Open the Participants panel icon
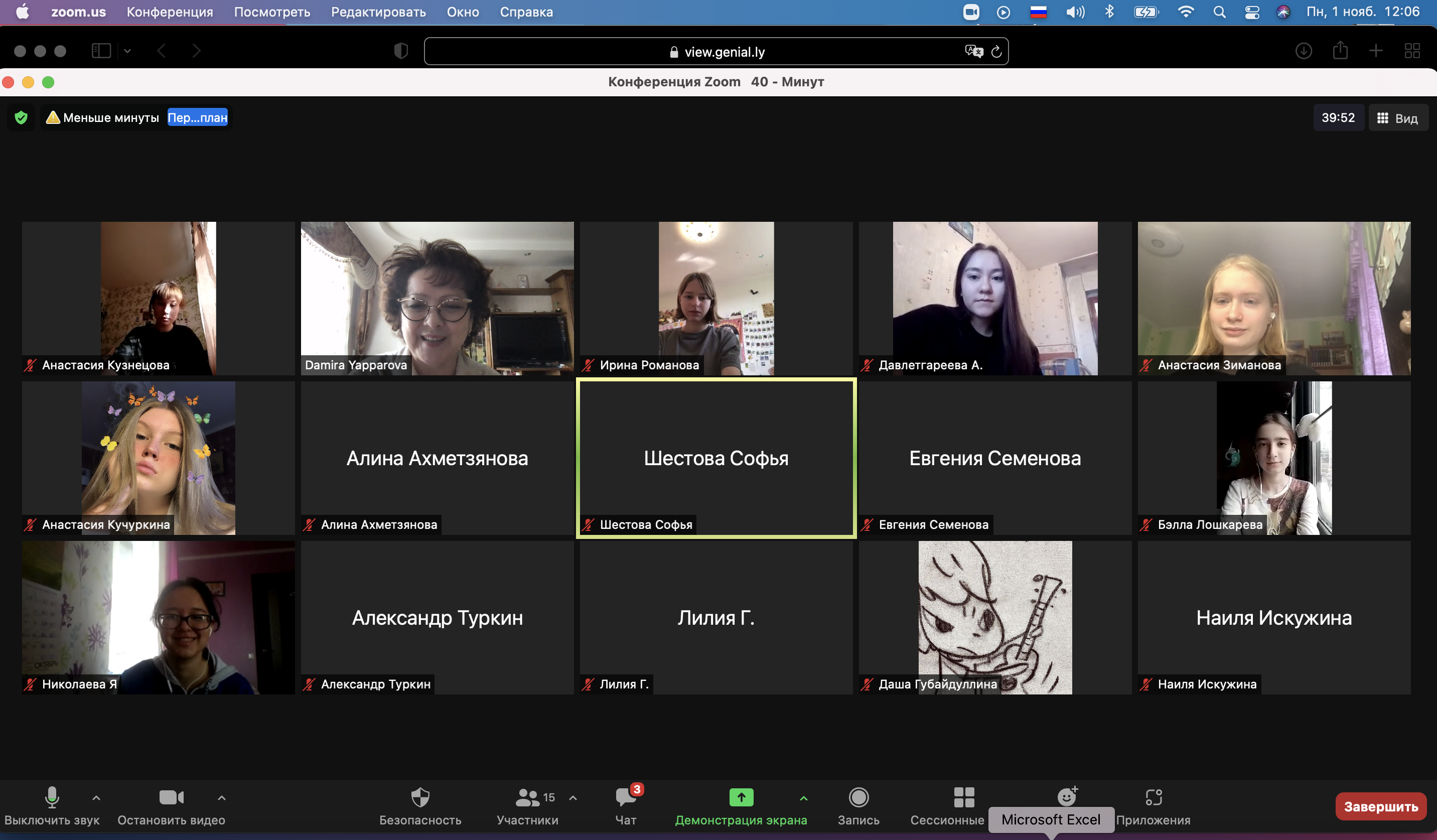 click(527, 797)
